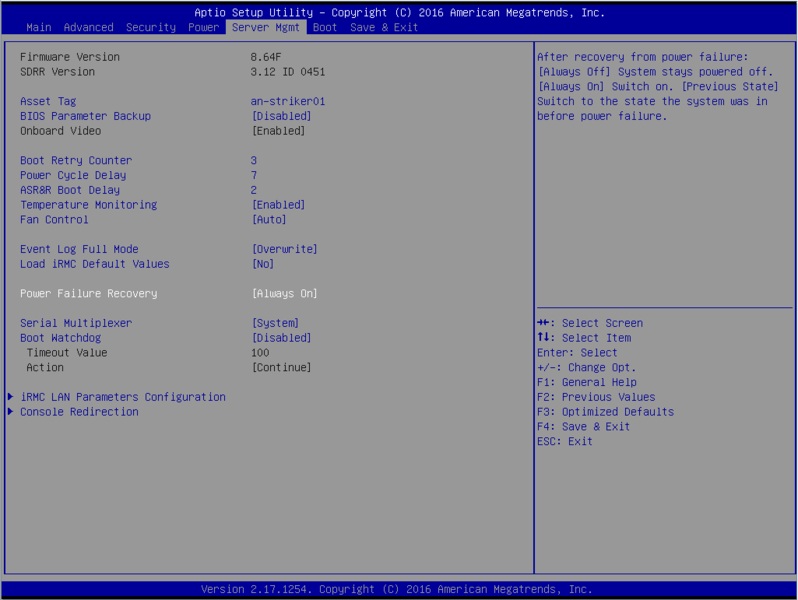798x600 pixels.
Task: Toggle BIOS Parameter Backup Disabled value
Action: pyautogui.click(x=281, y=116)
